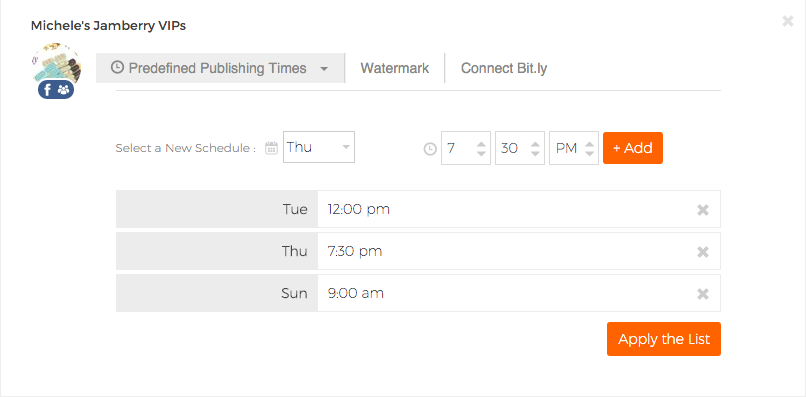The width and height of the screenshot is (806, 397).
Task: Remove the Tue 12:00 pm schedule entry
Action: click(x=703, y=210)
